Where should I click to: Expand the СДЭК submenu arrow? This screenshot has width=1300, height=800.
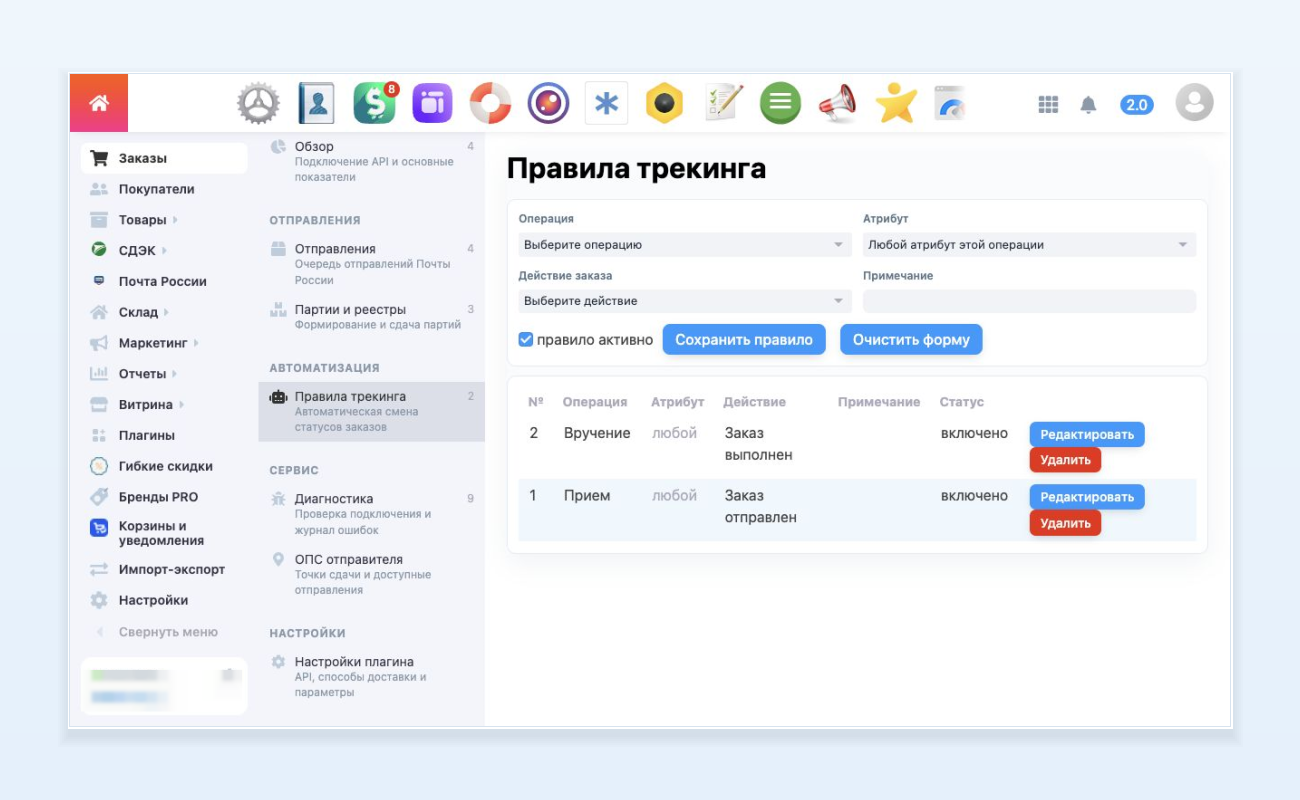[164, 251]
